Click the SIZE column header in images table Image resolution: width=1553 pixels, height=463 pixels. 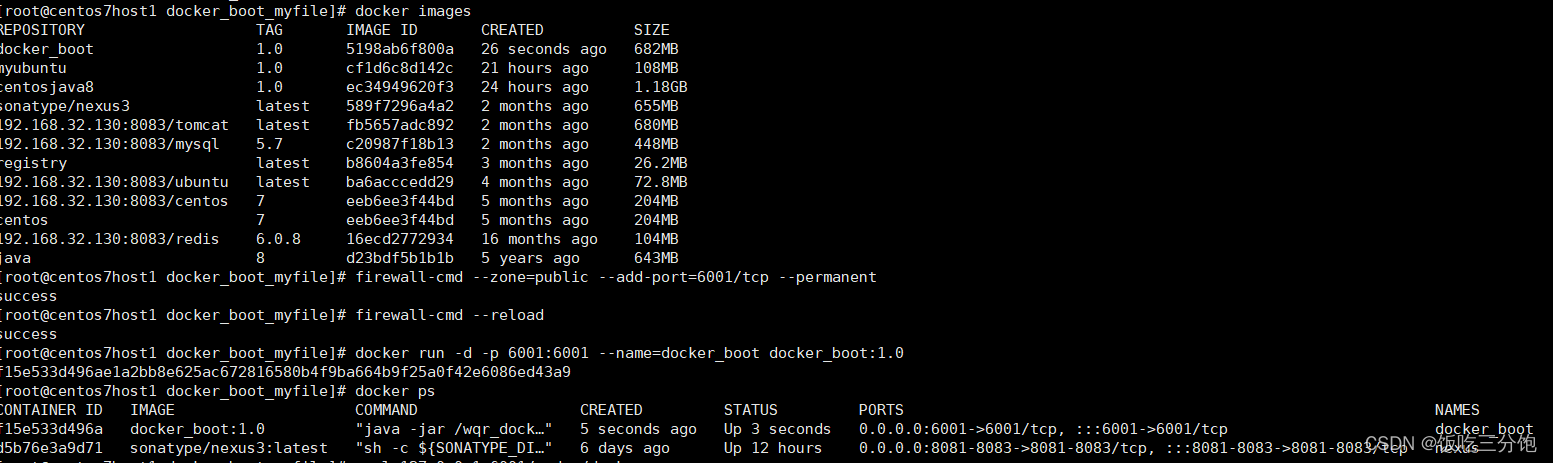(652, 30)
